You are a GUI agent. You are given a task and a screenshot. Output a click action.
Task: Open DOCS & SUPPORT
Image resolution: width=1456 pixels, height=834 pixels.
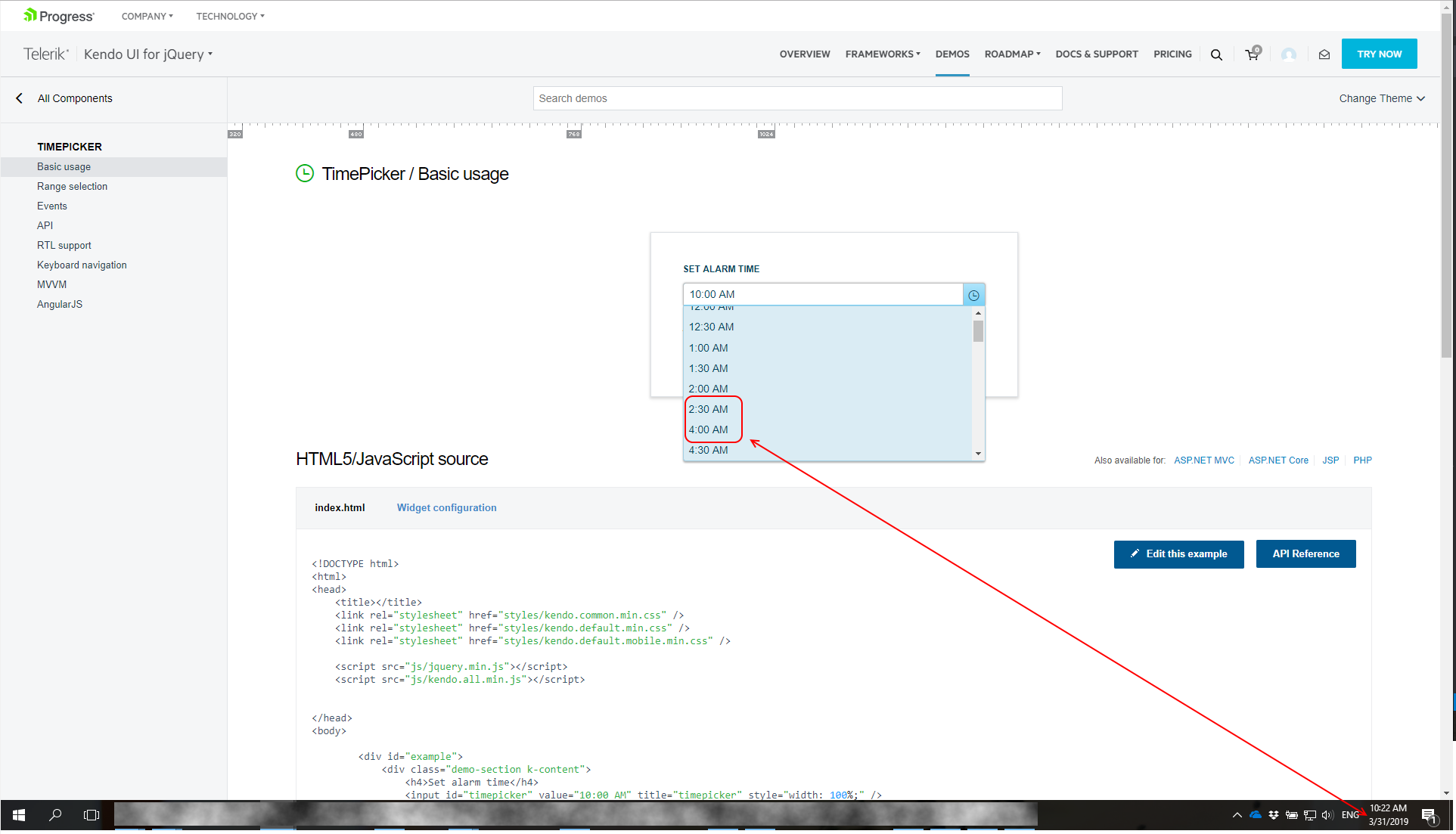(1097, 54)
